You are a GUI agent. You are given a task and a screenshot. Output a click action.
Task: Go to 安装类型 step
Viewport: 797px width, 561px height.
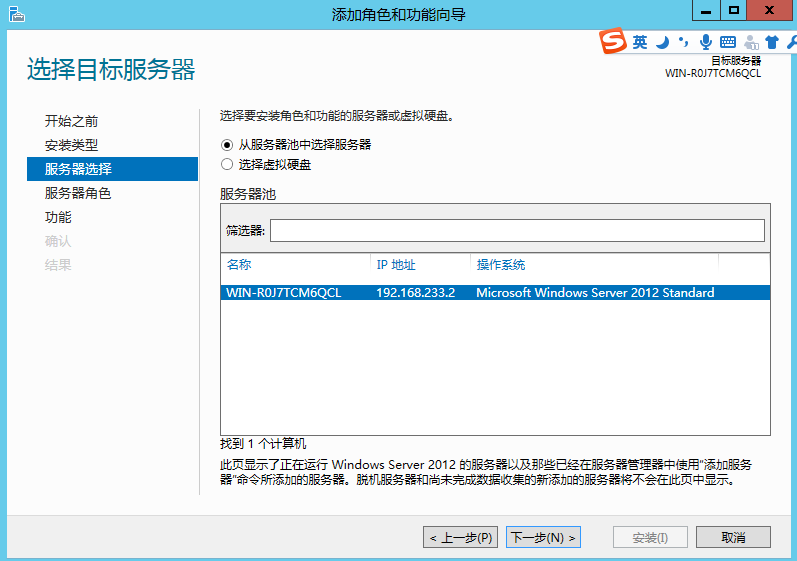coord(71,145)
